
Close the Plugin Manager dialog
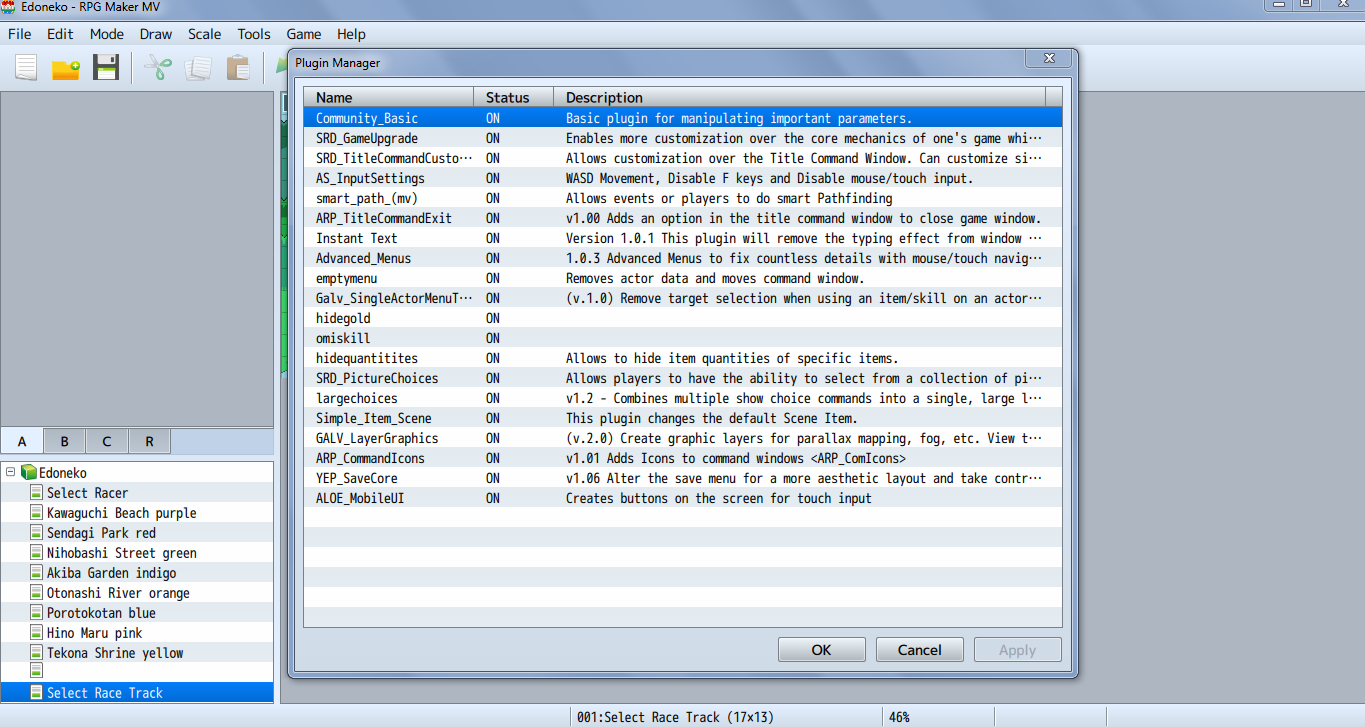point(1048,59)
